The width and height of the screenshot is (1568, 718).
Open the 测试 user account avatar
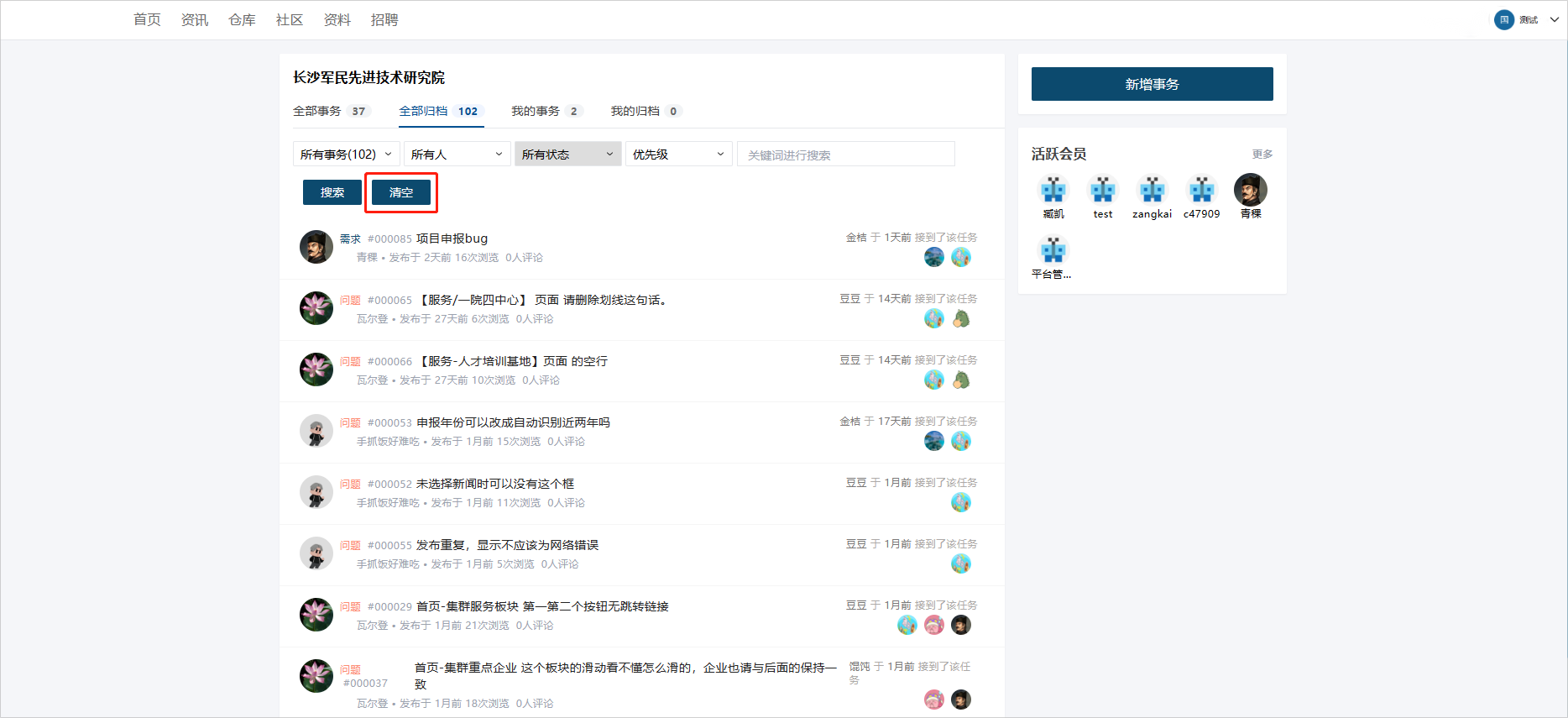[x=1503, y=20]
